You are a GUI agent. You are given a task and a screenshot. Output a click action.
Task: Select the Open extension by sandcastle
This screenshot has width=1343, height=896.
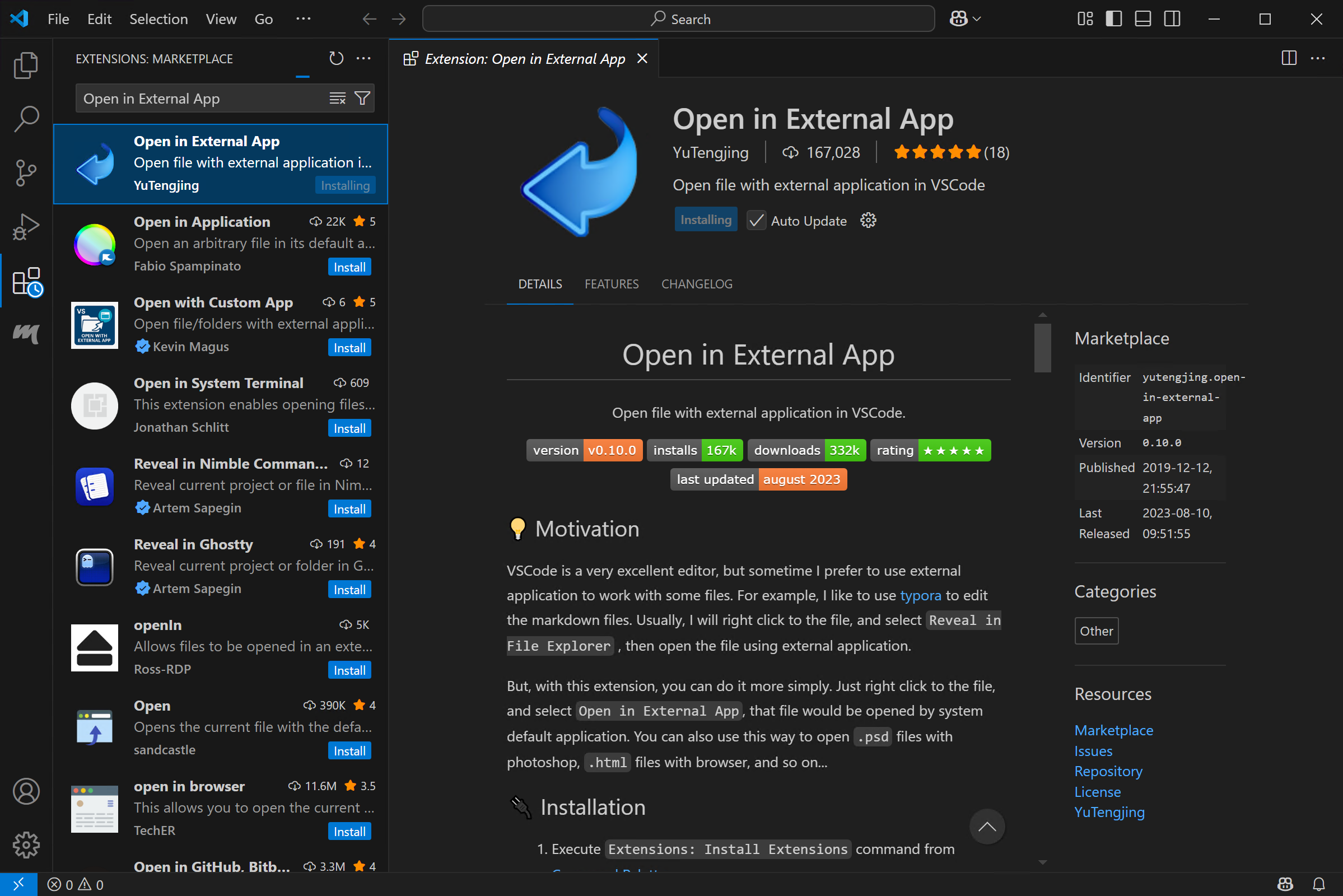(221, 727)
